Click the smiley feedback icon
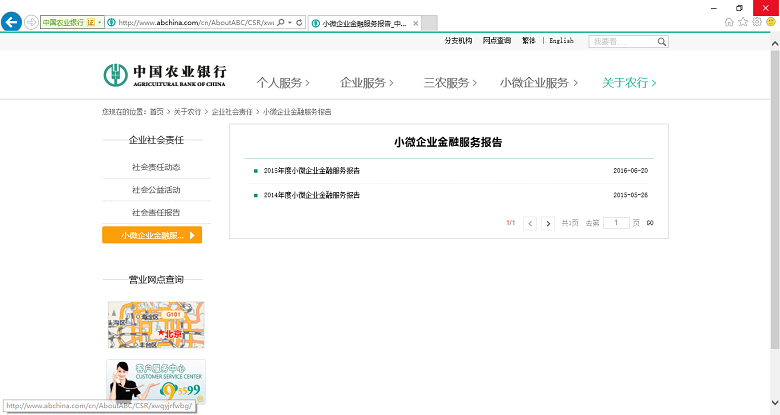Image resolution: width=780 pixels, height=415 pixels. coord(771,22)
